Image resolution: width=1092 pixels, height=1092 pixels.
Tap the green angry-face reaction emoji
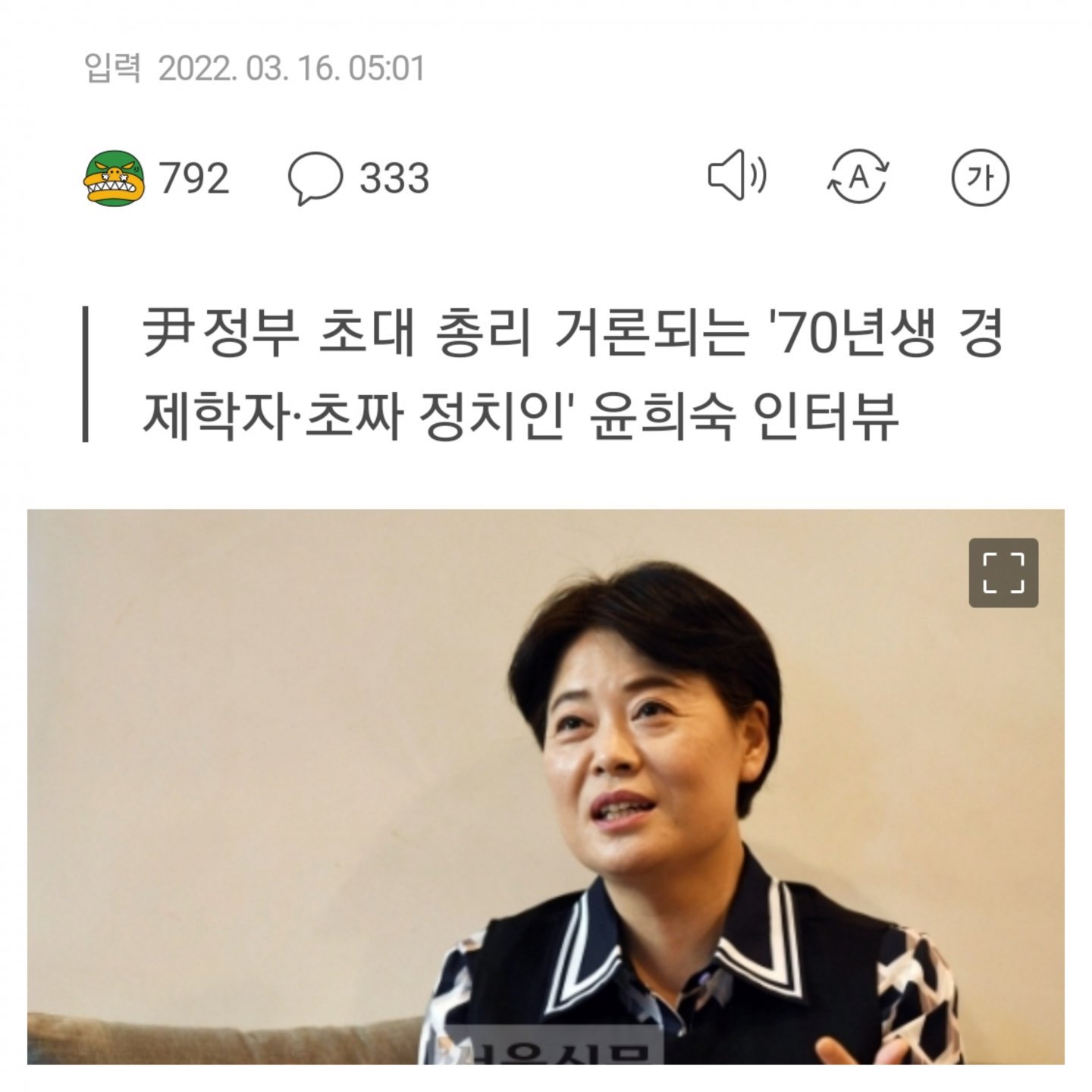tap(114, 178)
